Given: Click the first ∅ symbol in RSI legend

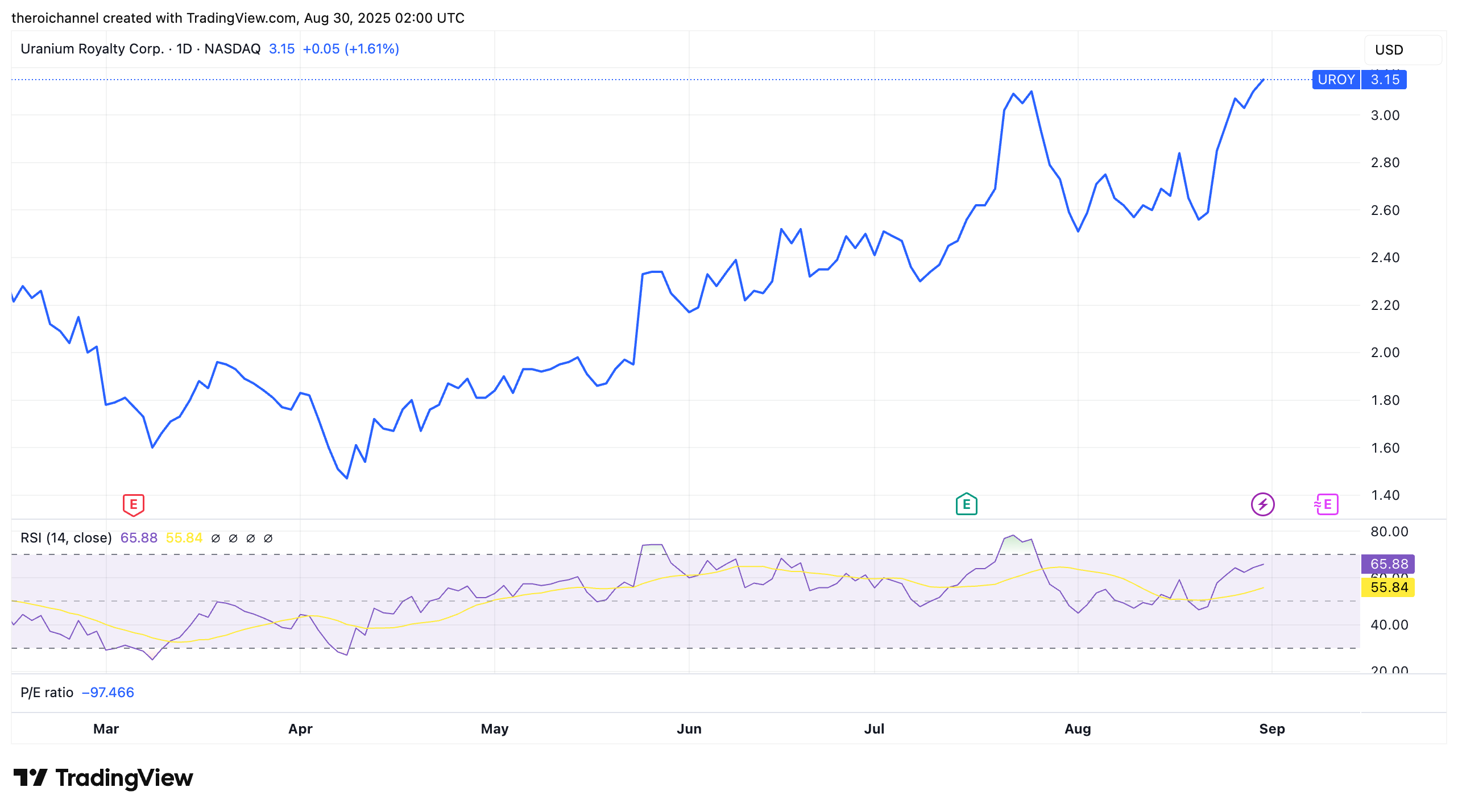Looking at the screenshot, I should 216,538.
